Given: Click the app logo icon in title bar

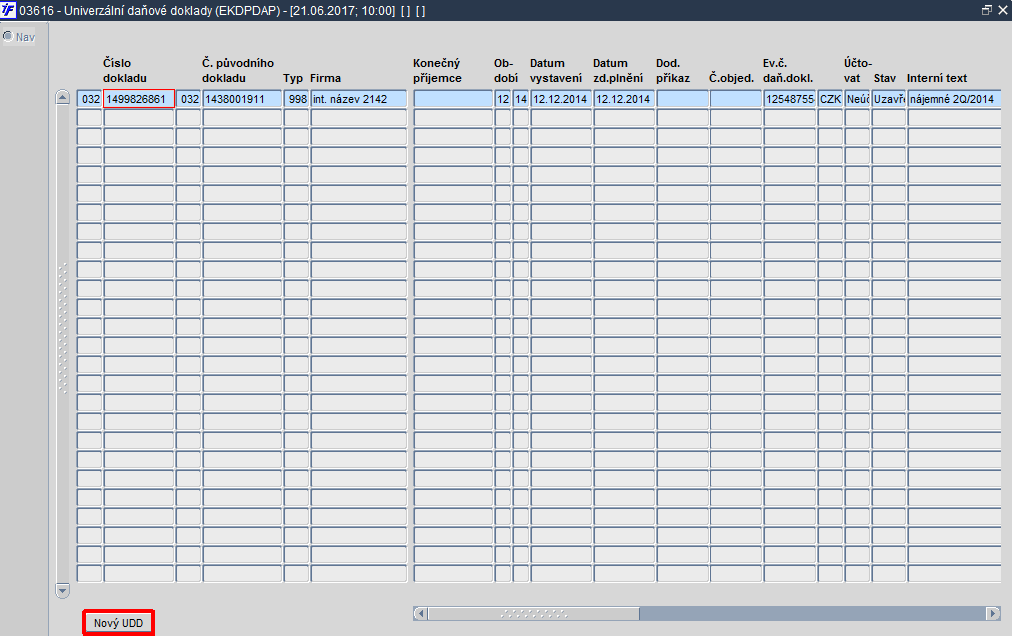Looking at the screenshot, I should coord(8,10).
